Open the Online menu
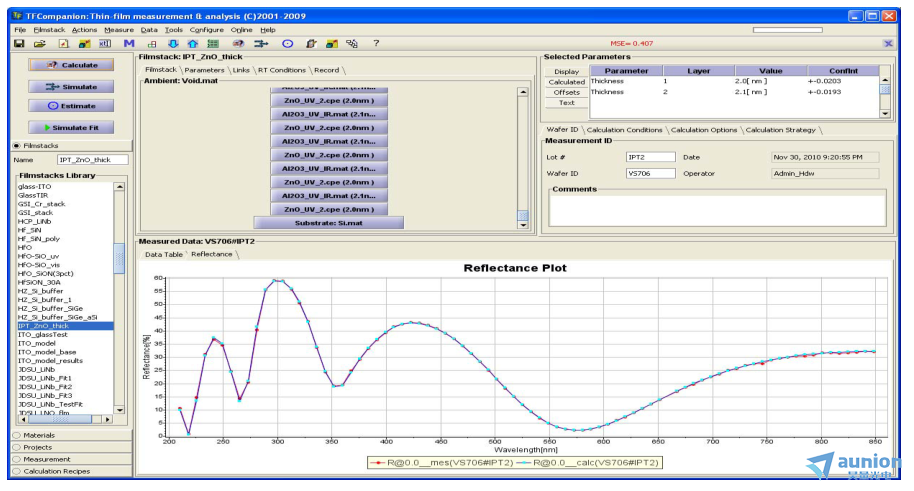 pos(241,30)
